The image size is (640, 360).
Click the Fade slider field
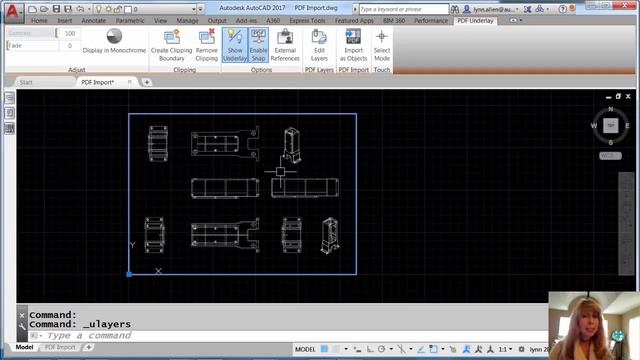click(33, 46)
